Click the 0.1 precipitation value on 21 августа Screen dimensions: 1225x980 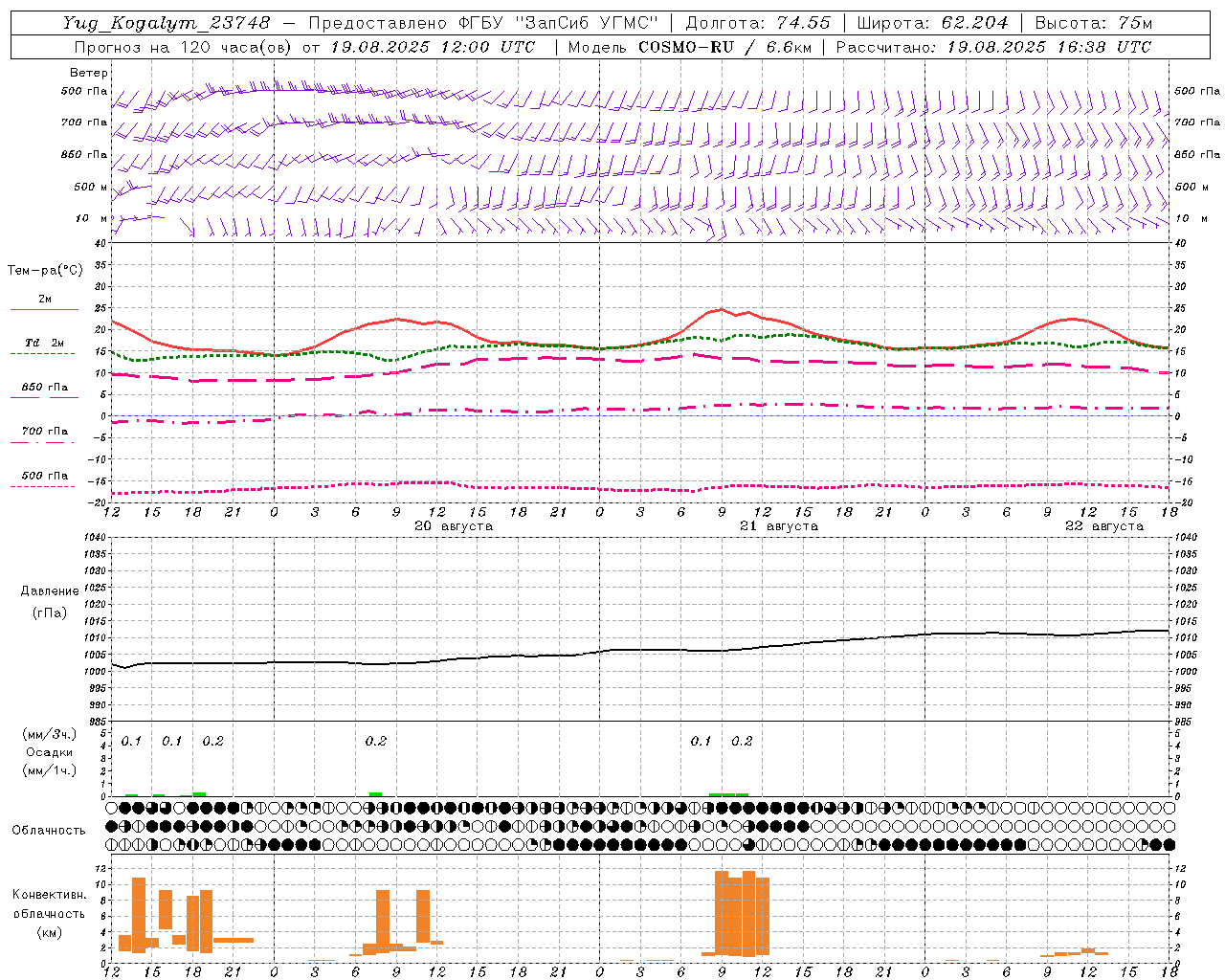702,741
